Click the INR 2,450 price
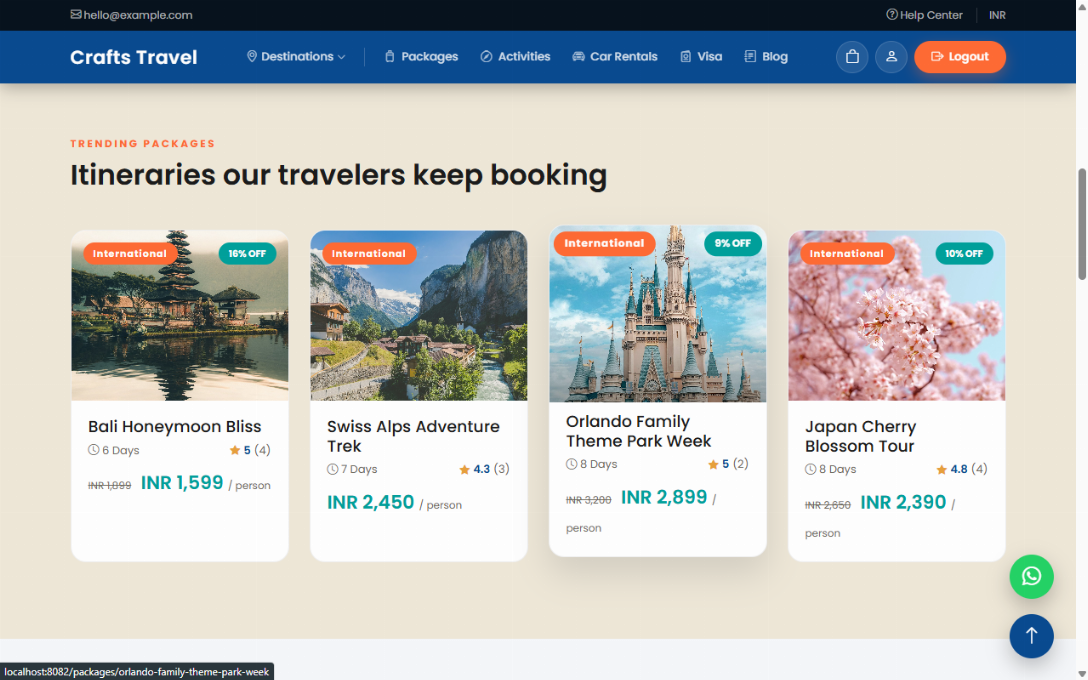The width and height of the screenshot is (1088, 680). click(x=371, y=502)
